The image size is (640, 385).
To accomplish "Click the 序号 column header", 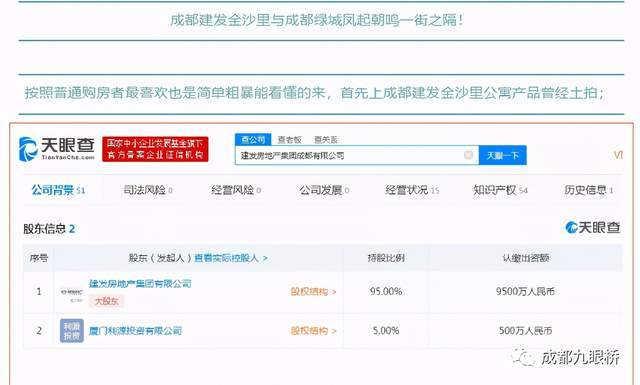I will 39,258.
